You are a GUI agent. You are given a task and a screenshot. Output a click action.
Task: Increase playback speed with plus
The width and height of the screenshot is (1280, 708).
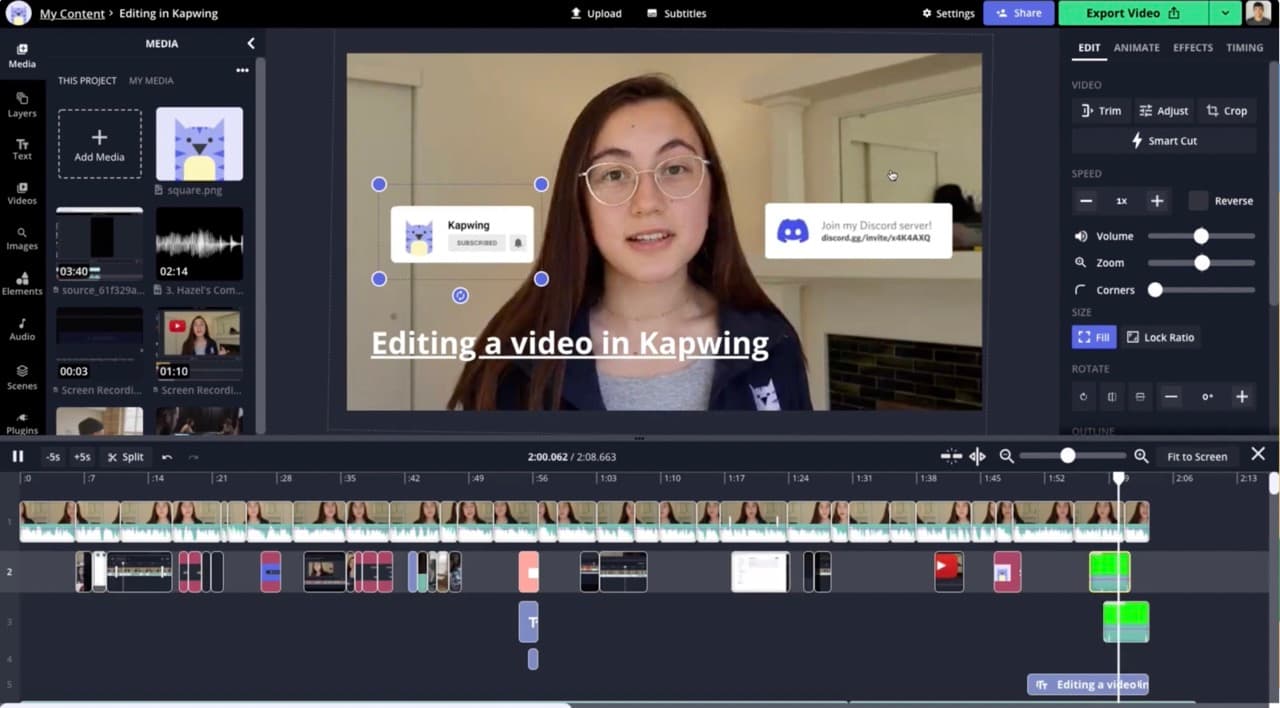click(x=1157, y=201)
